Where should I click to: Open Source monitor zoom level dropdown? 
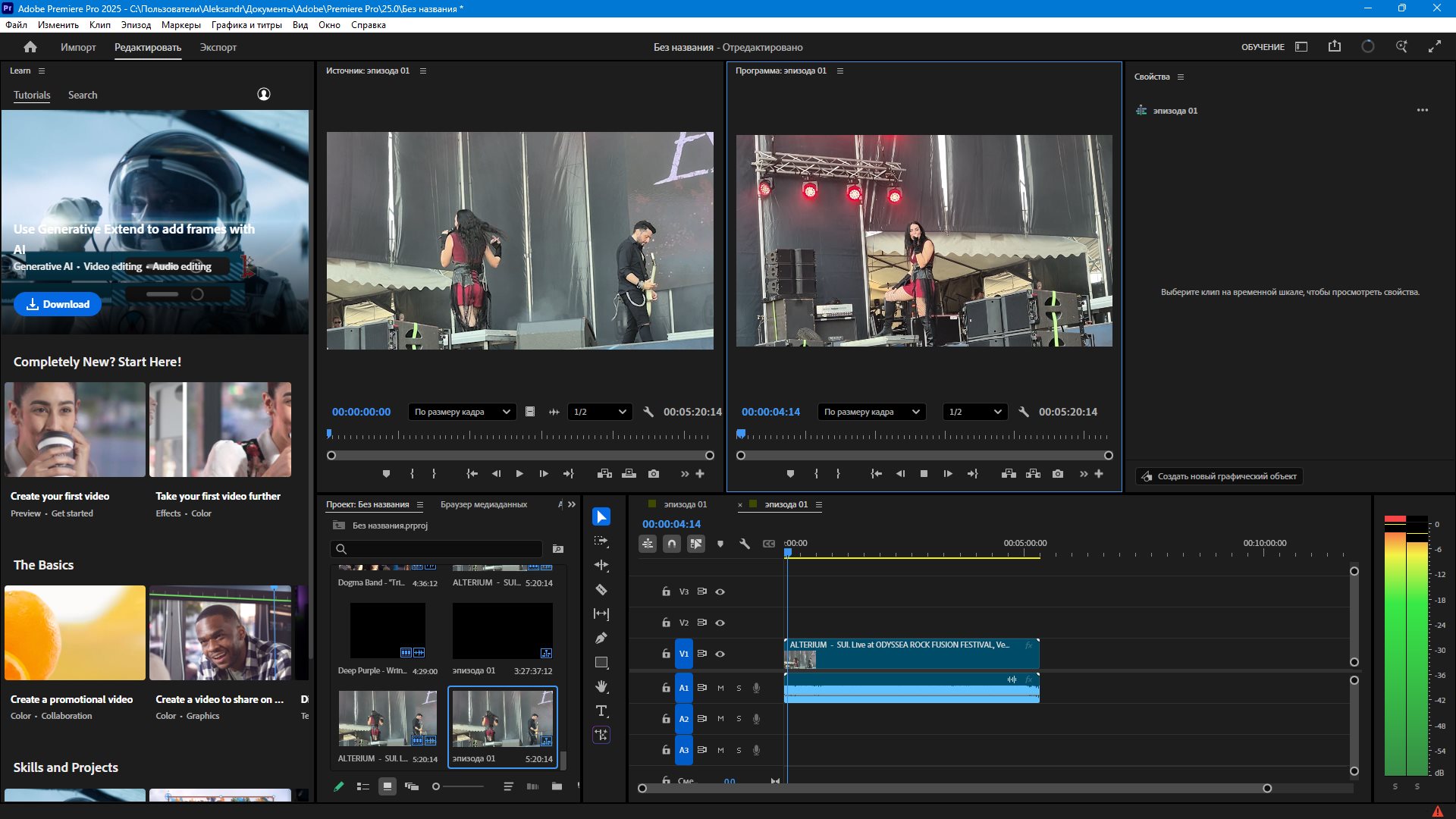(x=462, y=412)
